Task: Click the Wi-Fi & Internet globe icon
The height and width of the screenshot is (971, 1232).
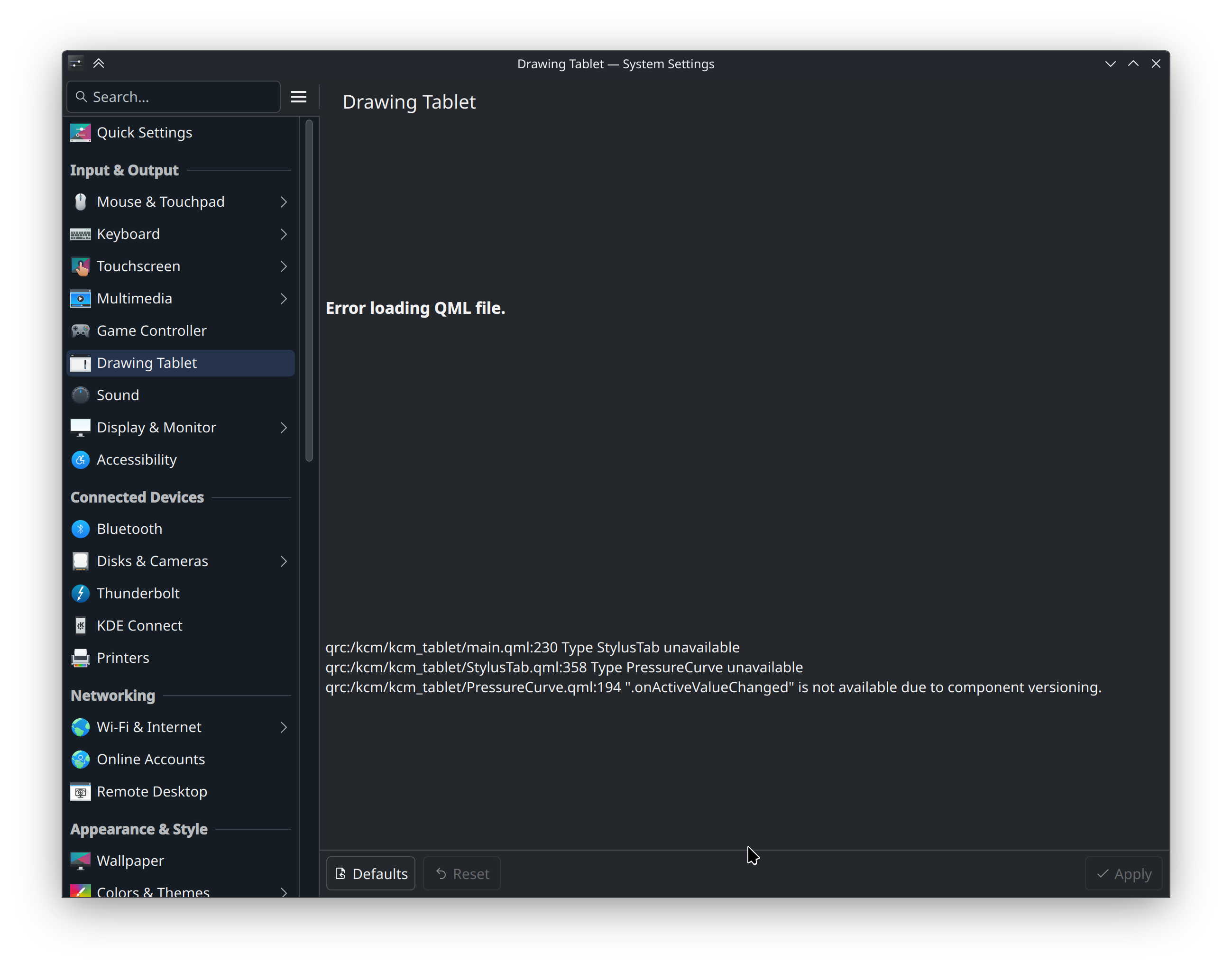Action: (80, 727)
